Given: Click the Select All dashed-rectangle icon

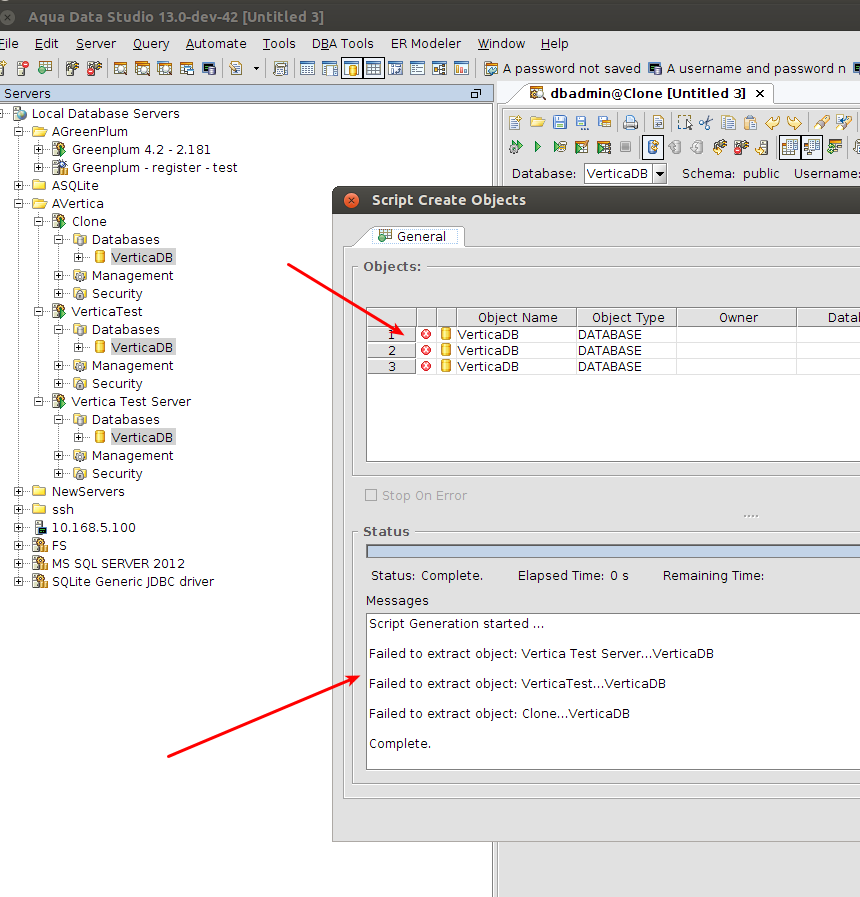Looking at the screenshot, I should point(684,122).
